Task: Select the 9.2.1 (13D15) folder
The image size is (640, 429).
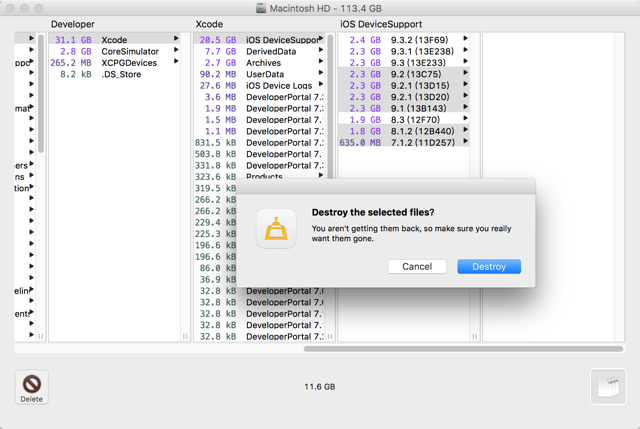Action: tap(404, 85)
